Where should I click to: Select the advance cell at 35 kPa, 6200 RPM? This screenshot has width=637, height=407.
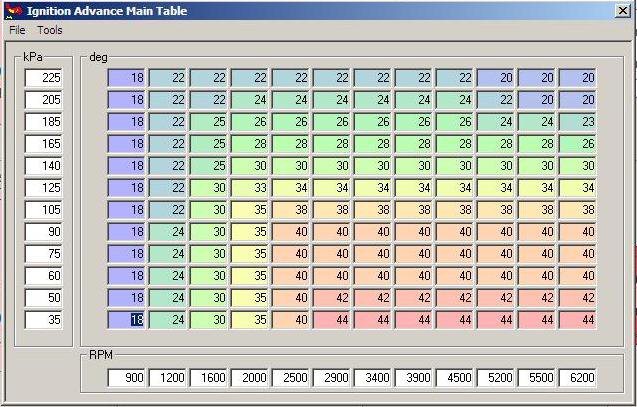[578, 320]
